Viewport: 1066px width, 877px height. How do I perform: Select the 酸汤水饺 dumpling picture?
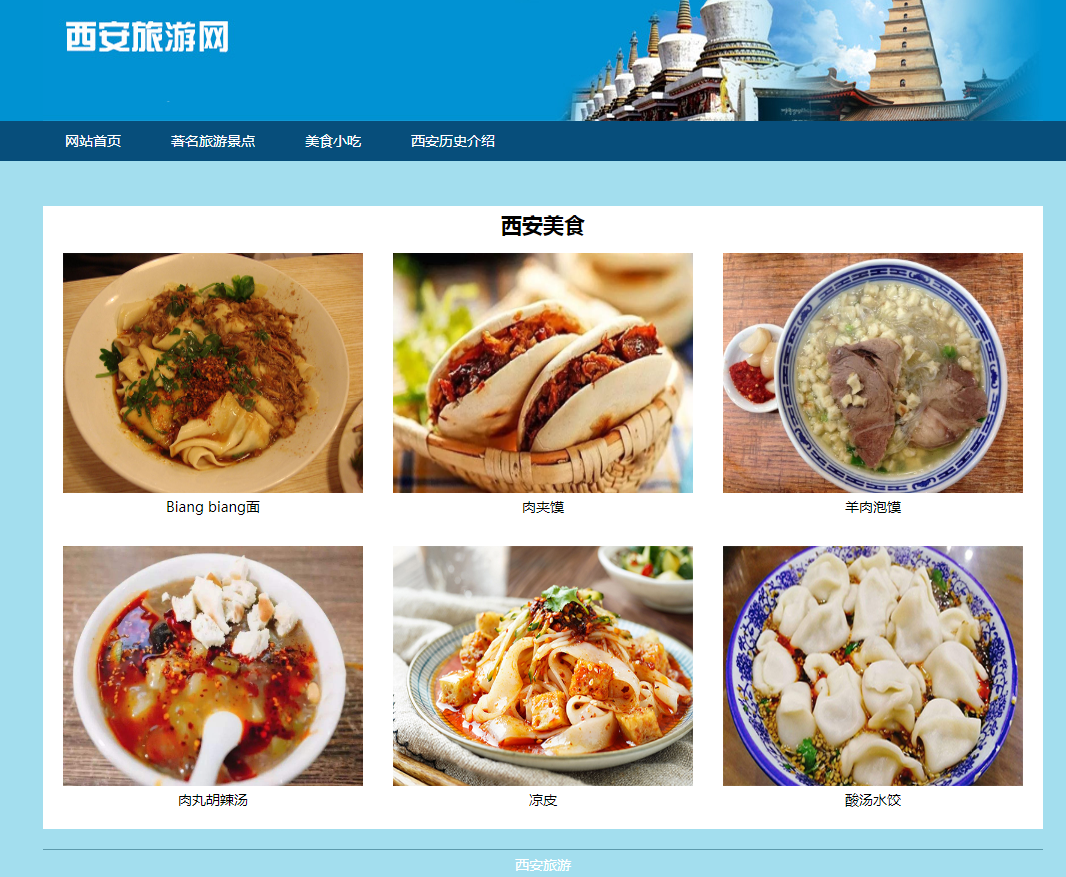(873, 666)
